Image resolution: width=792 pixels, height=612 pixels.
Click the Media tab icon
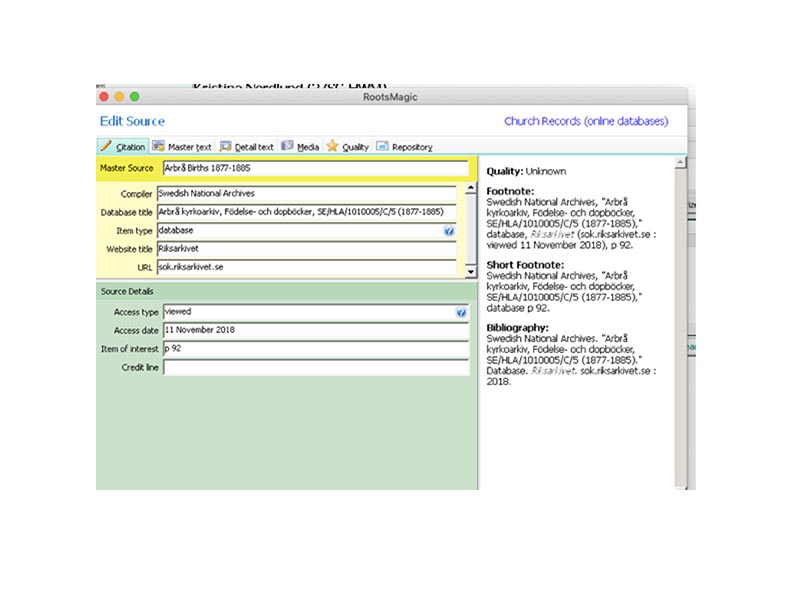(287, 145)
